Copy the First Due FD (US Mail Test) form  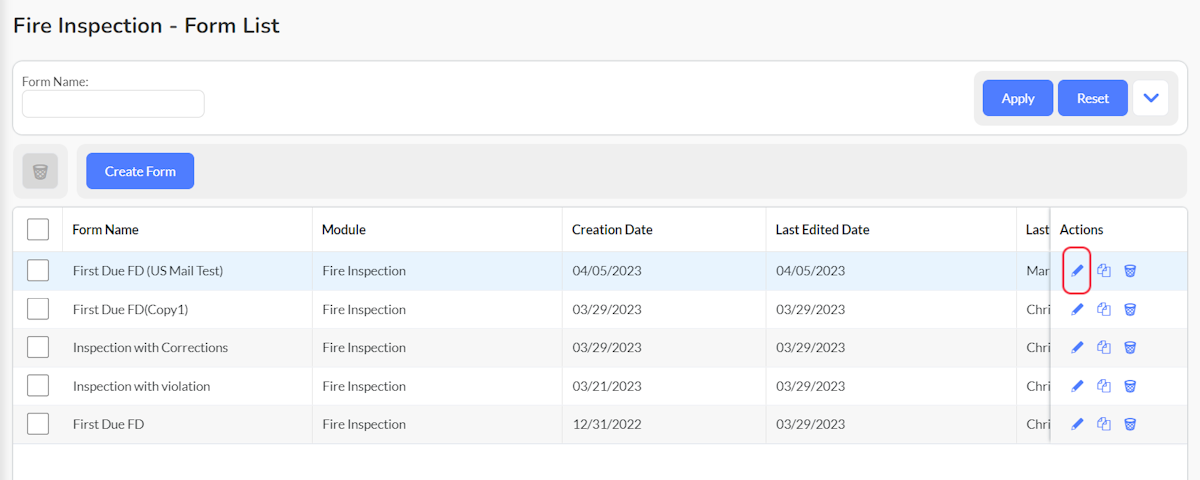pyautogui.click(x=1104, y=271)
